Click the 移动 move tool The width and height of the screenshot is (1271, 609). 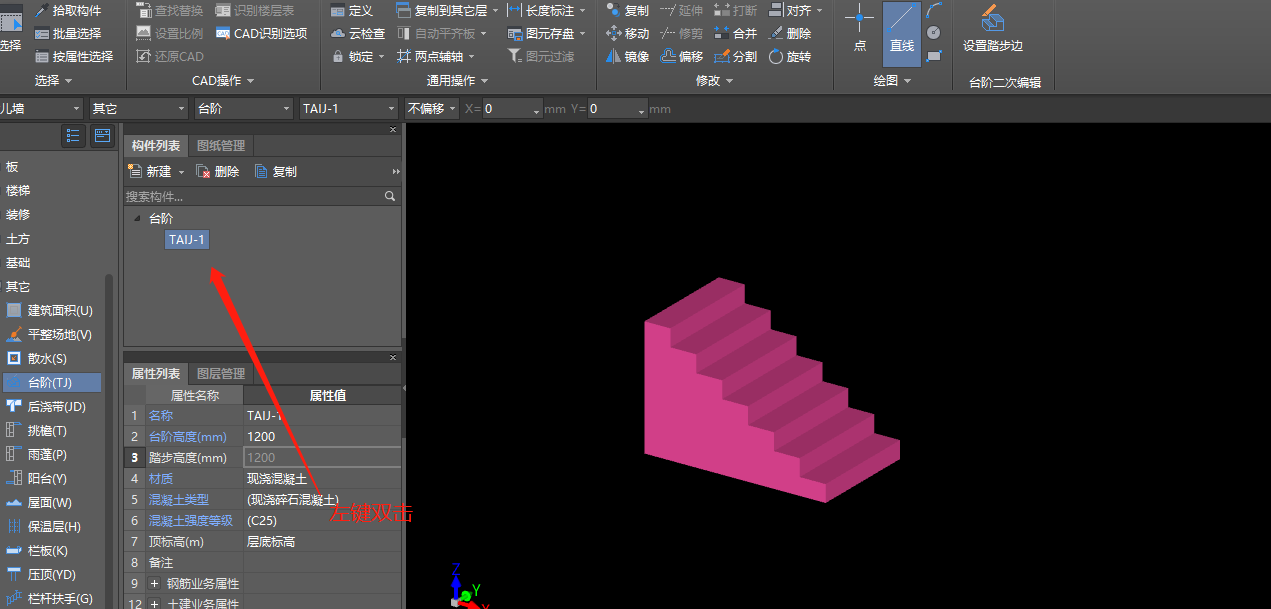pyautogui.click(x=627, y=33)
